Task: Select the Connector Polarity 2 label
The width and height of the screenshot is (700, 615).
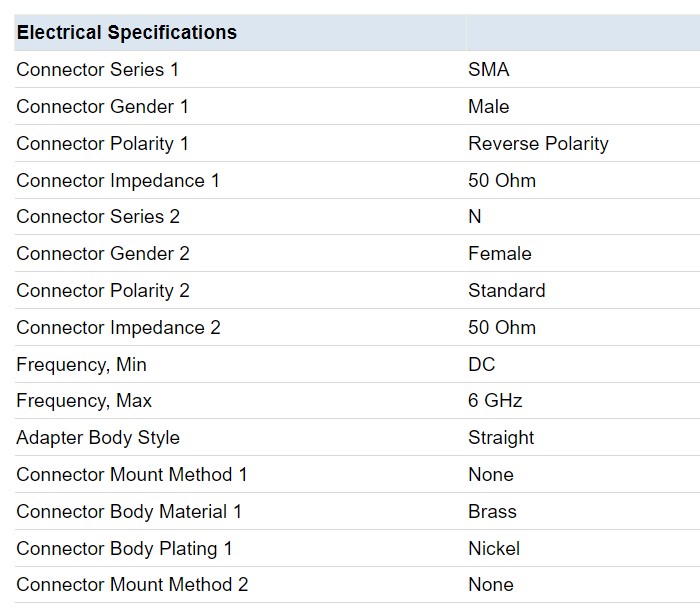Action: point(103,291)
